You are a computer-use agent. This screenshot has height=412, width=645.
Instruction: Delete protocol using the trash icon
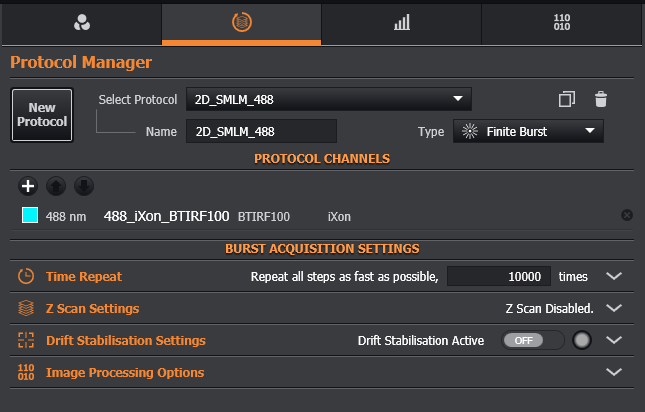point(601,99)
